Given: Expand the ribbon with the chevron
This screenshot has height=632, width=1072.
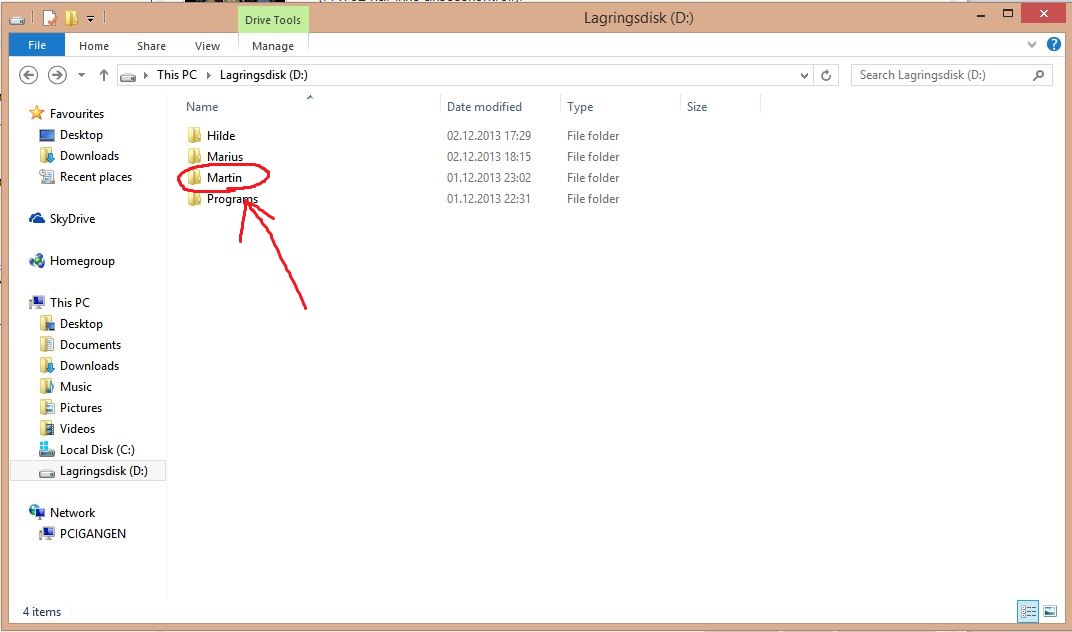Looking at the screenshot, I should point(1032,44).
